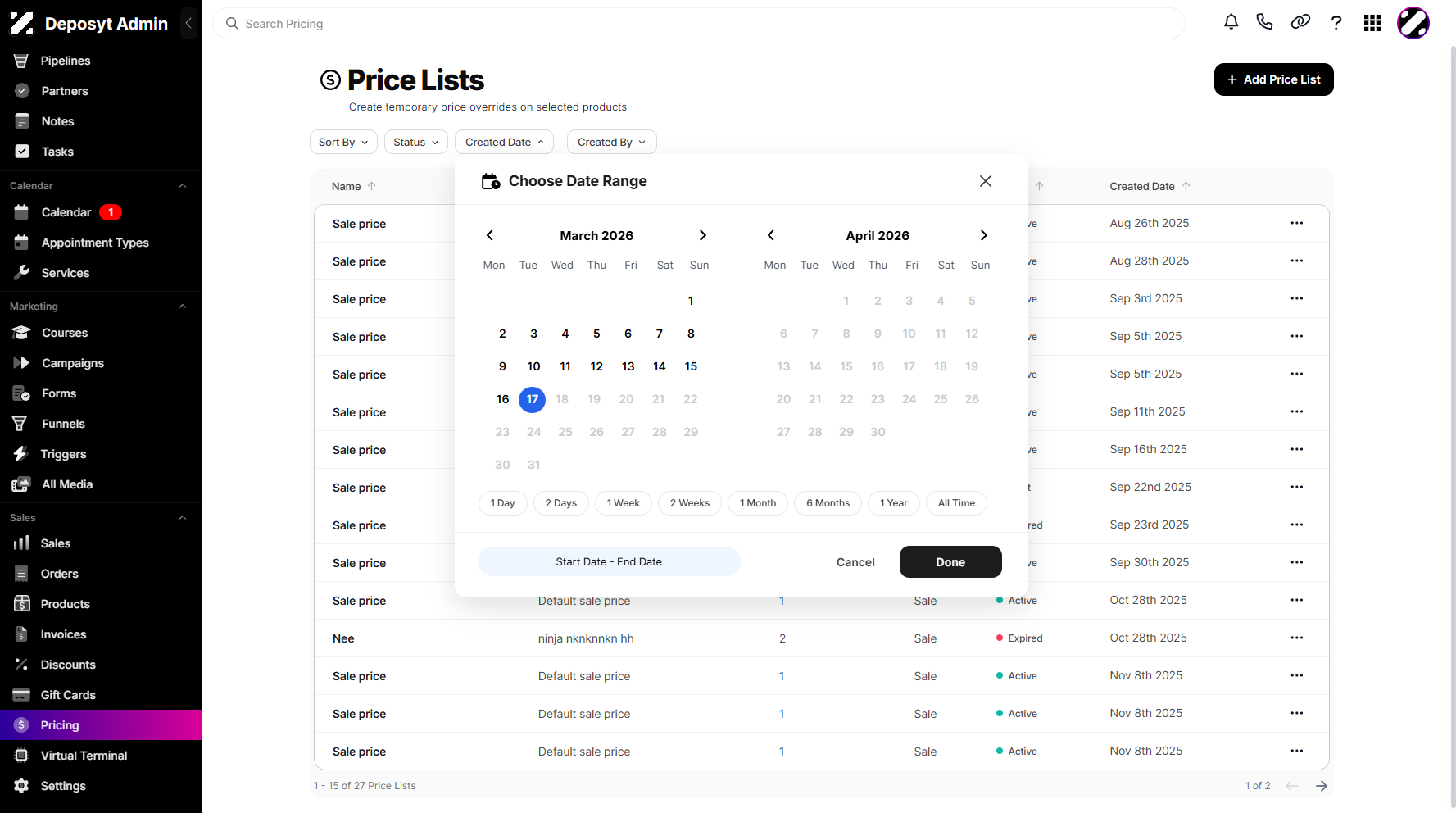This screenshot has height=813, width=1456.
Task: Collapse the Calendar sidebar section
Action: point(183,186)
